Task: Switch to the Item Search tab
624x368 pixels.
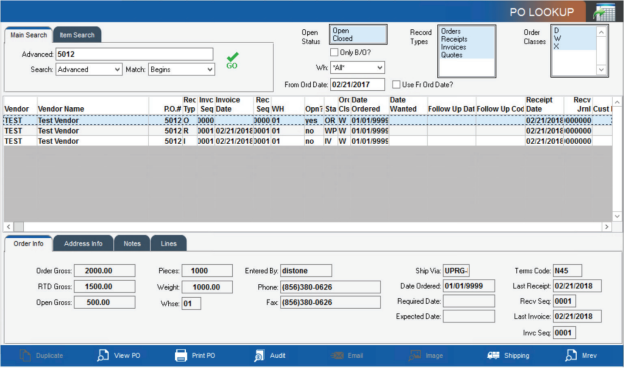Action: click(77, 35)
